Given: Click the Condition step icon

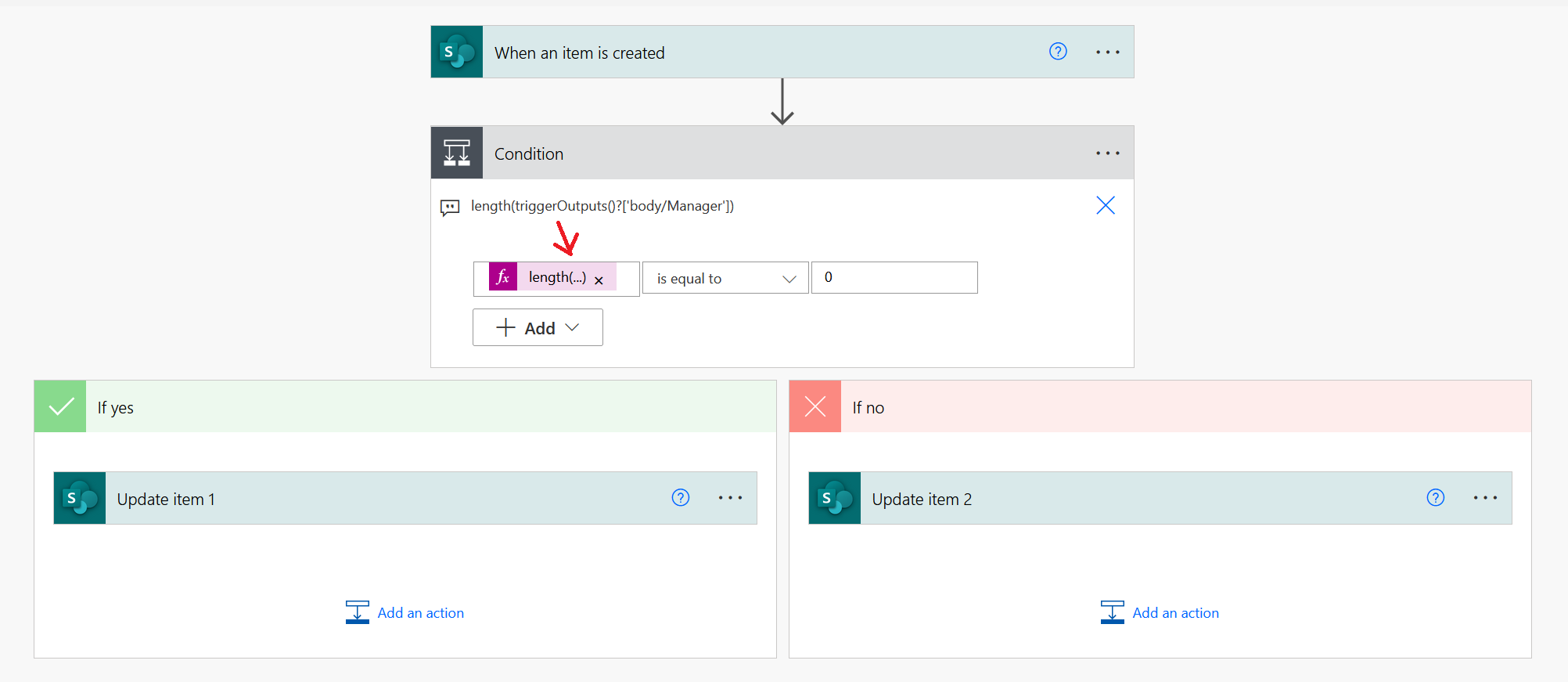Looking at the screenshot, I should pyautogui.click(x=457, y=153).
